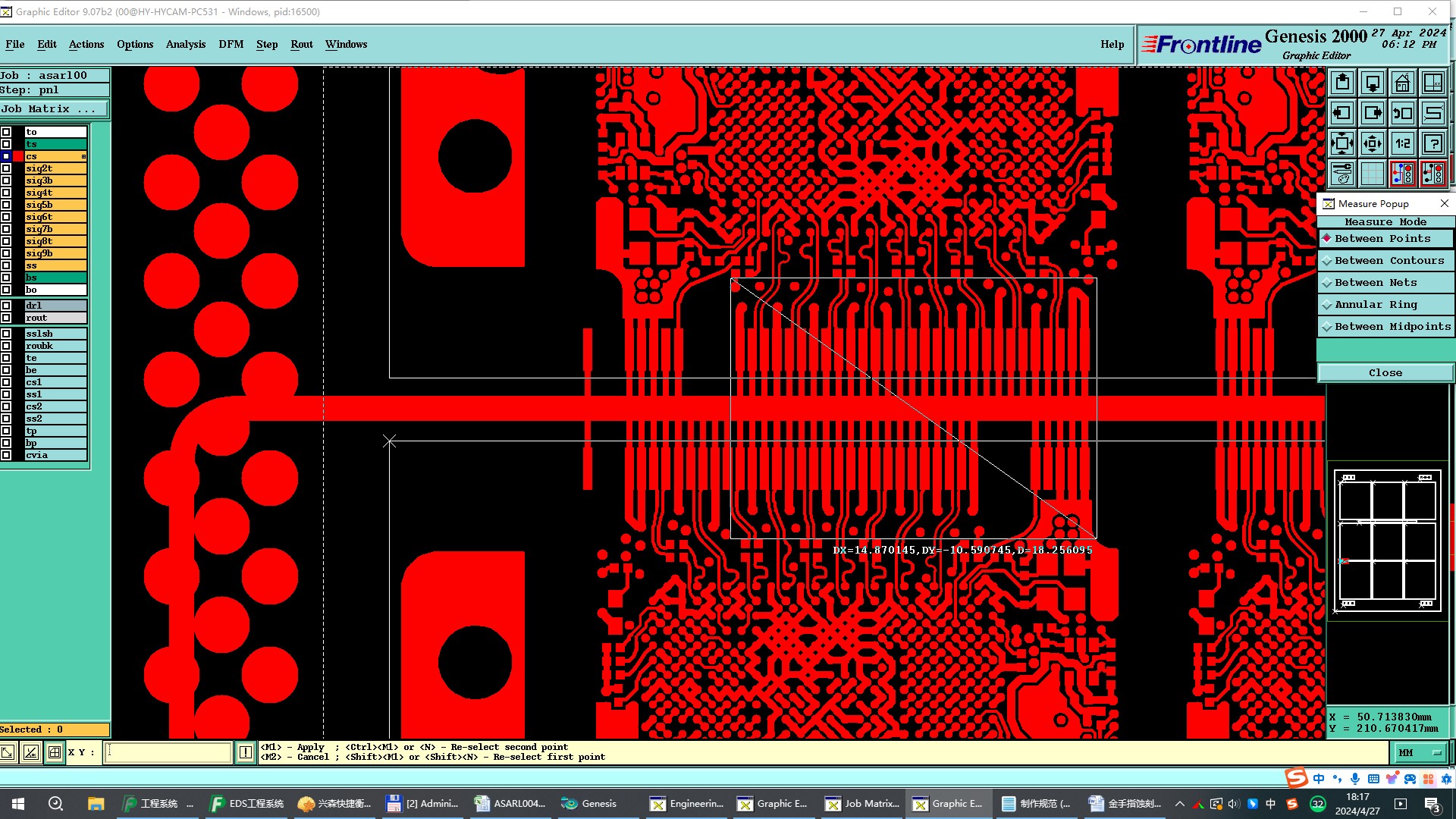Image resolution: width=1456 pixels, height=819 pixels.
Task: Click the 1:2 zoom scale icon
Action: (1403, 143)
